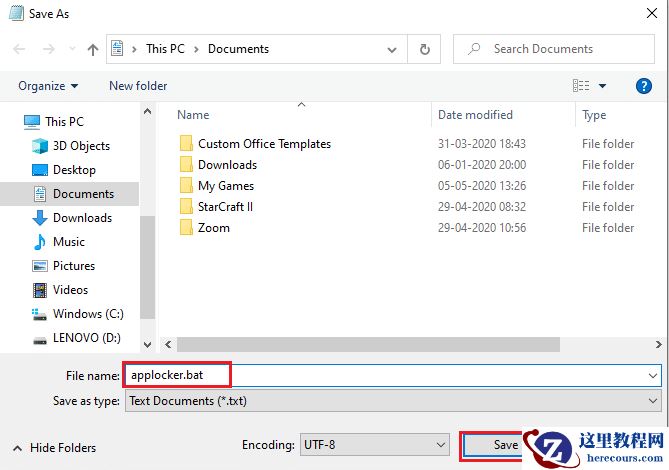Image resolution: width=669 pixels, height=470 pixels.
Task: Click the Documents breadcrumb in address bar
Action: 238,49
